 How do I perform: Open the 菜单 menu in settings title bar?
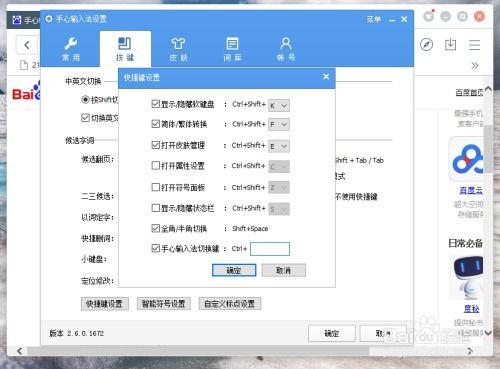coord(373,20)
